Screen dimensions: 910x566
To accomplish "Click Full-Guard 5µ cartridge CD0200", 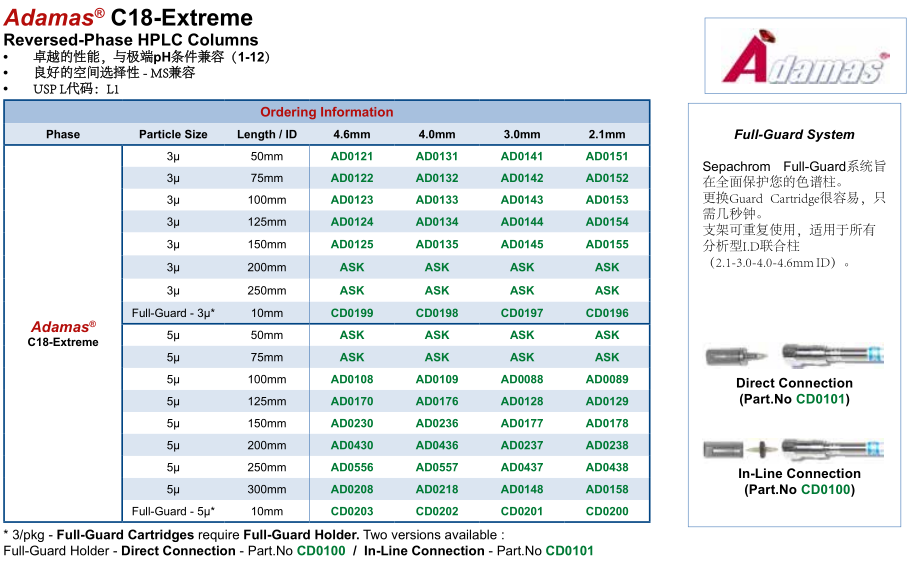I will [x=607, y=511].
